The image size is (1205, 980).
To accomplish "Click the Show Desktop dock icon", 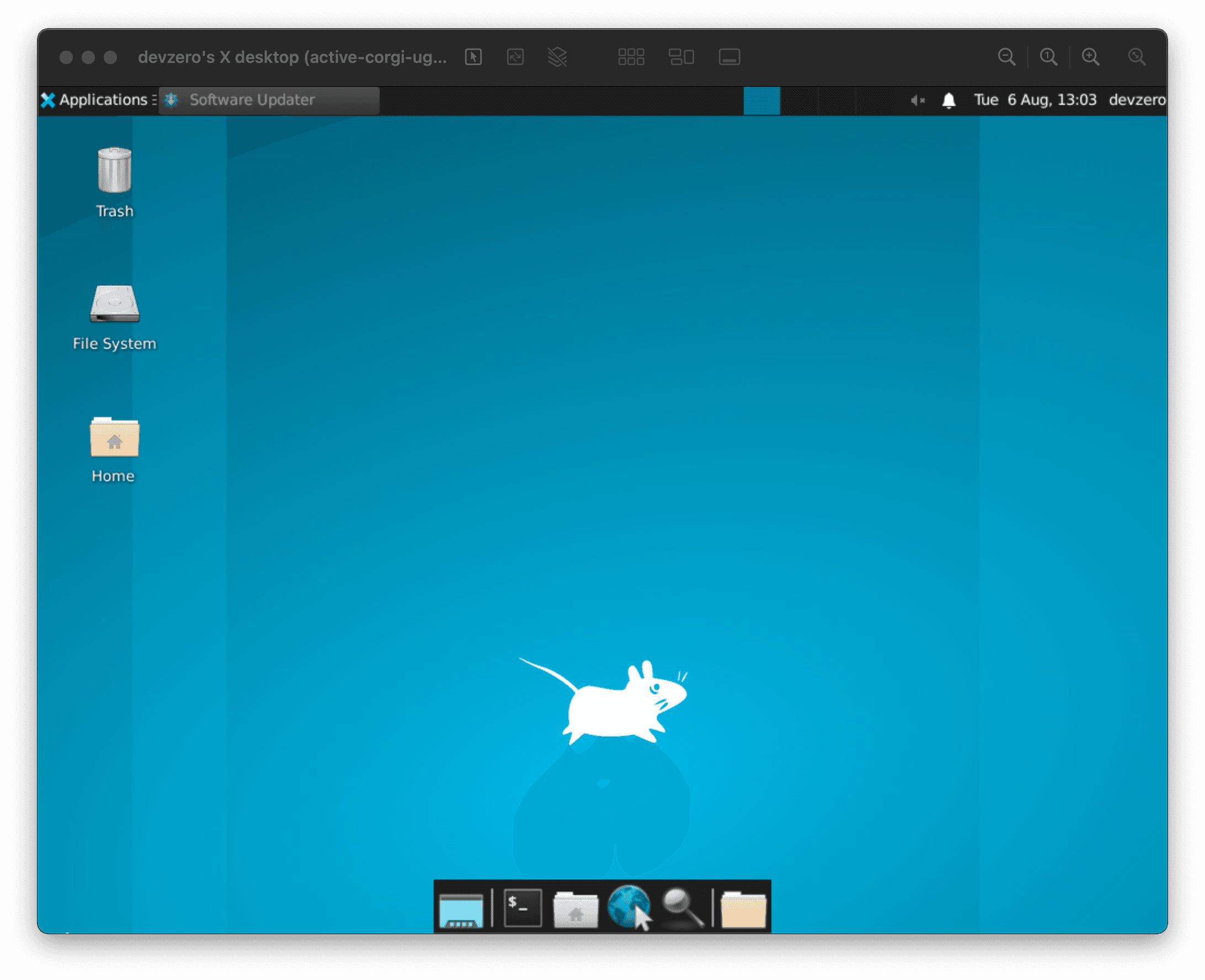I will [x=461, y=909].
